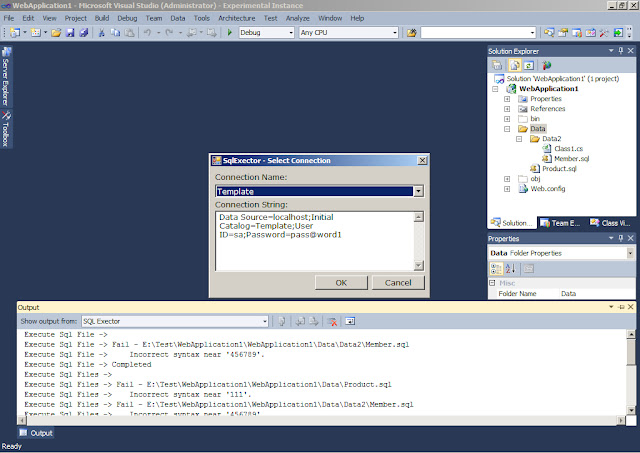Click the Navigate Backward icon

pyautogui.click(x=191, y=33)
